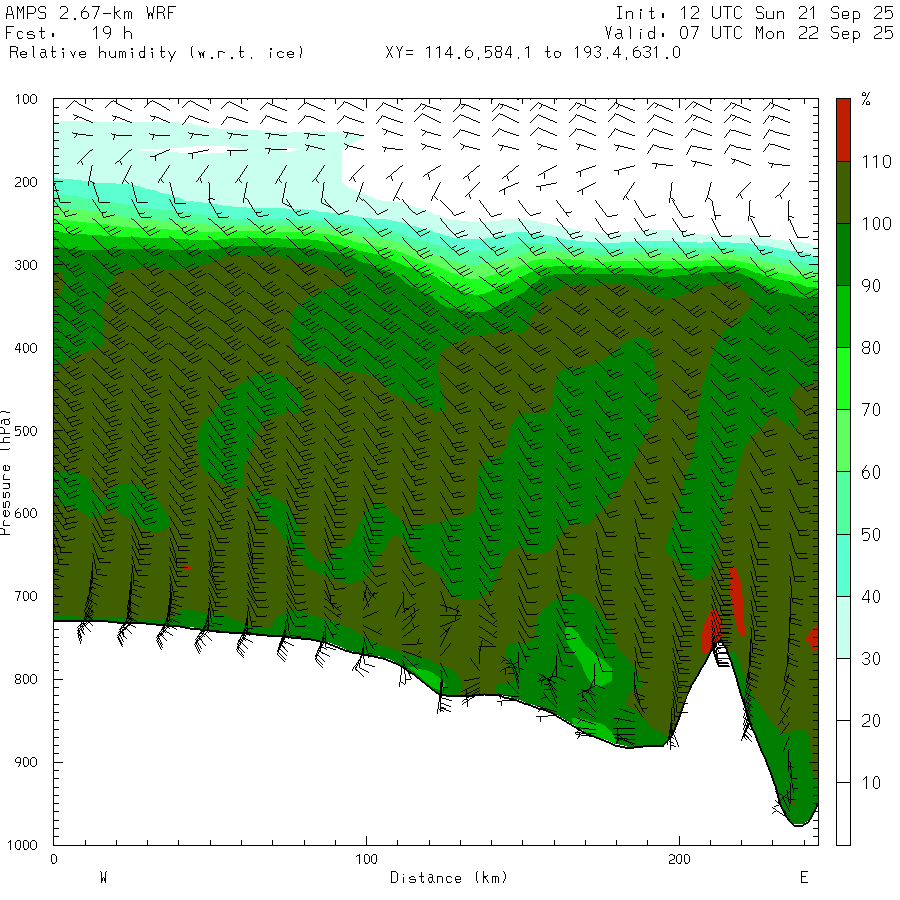Click the red above-110 colorbar segment

[843, 130]
